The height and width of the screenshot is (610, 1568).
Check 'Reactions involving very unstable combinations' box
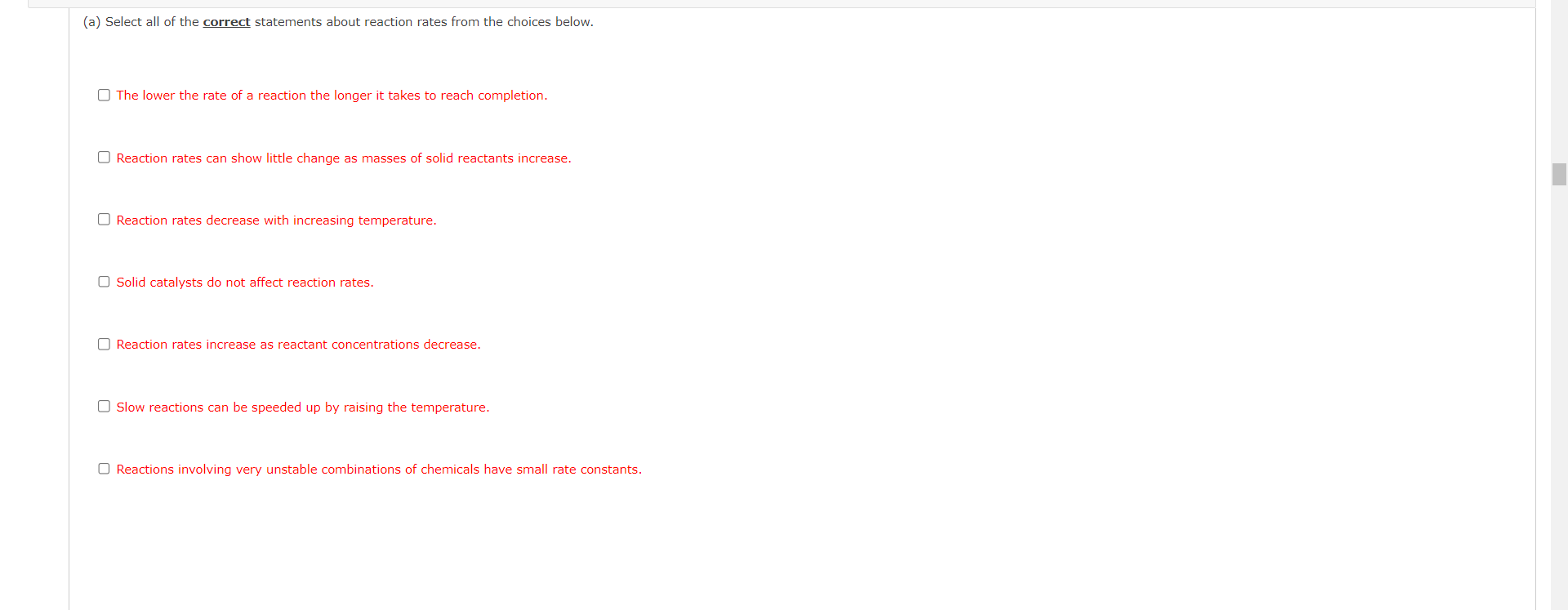[104, 469]
